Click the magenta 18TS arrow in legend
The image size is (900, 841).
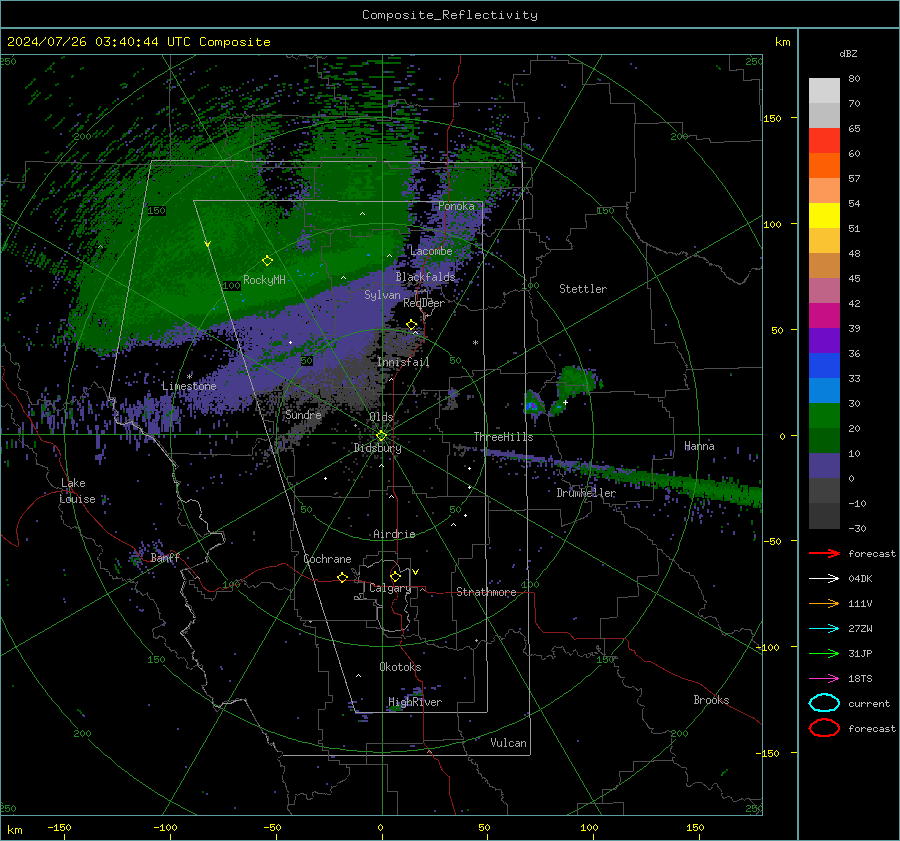[x=824, y=679]
